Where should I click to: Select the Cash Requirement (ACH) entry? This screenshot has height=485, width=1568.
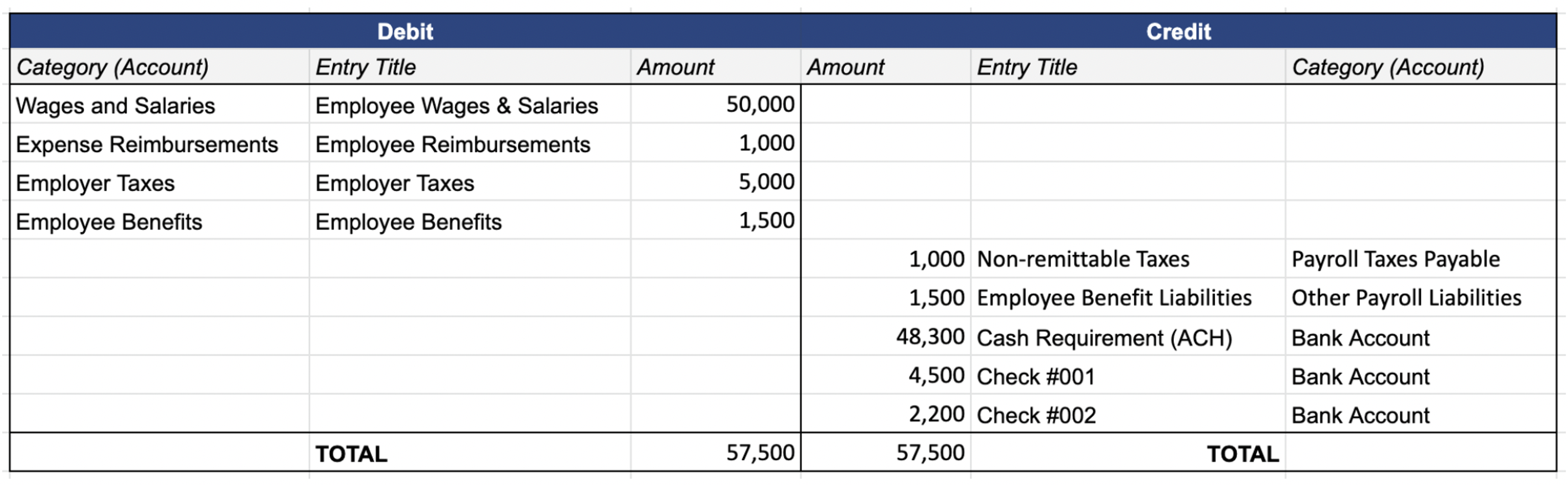coord(1128,336)
